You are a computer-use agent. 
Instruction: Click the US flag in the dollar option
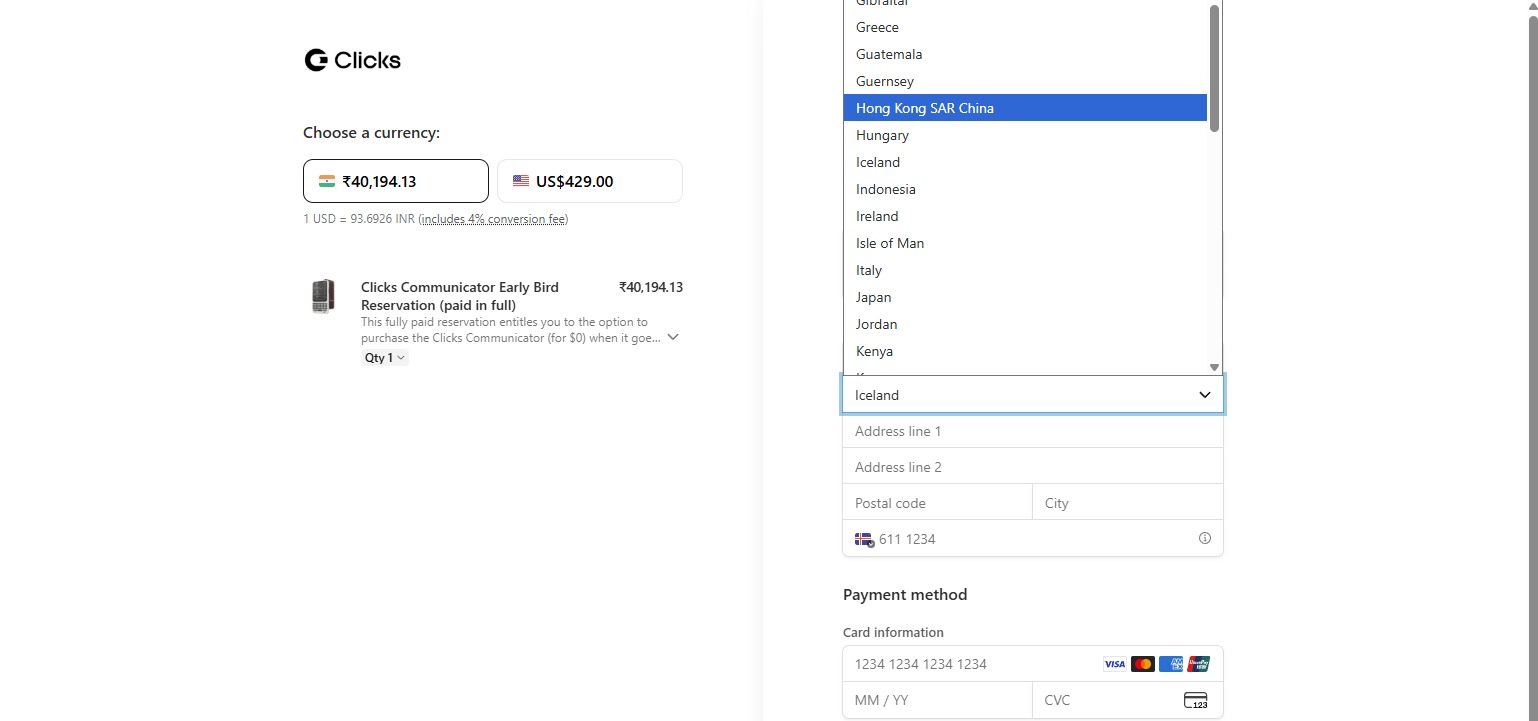(520, 180)
